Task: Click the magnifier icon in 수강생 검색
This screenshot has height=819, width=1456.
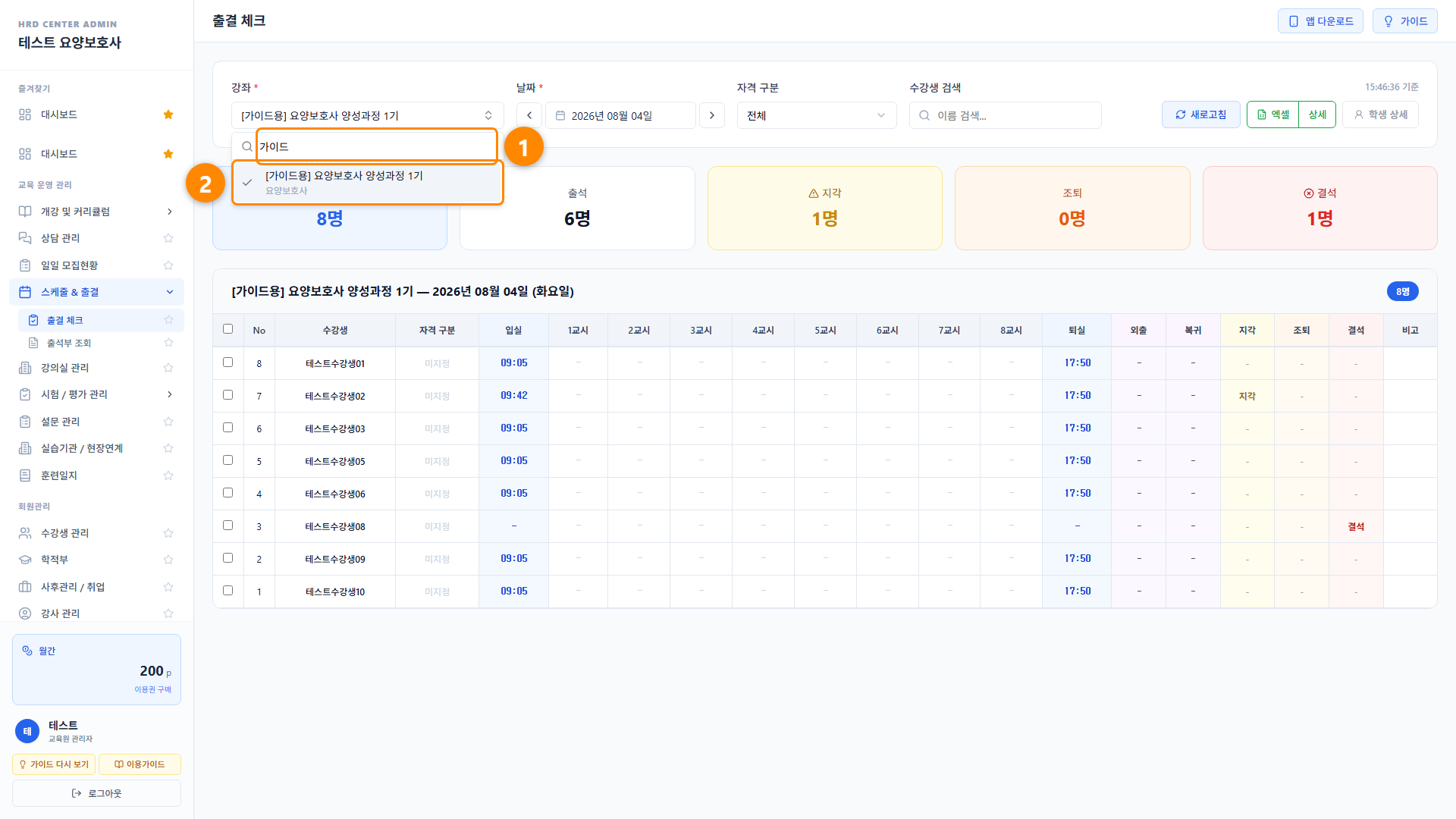Action: pos(924,115)
